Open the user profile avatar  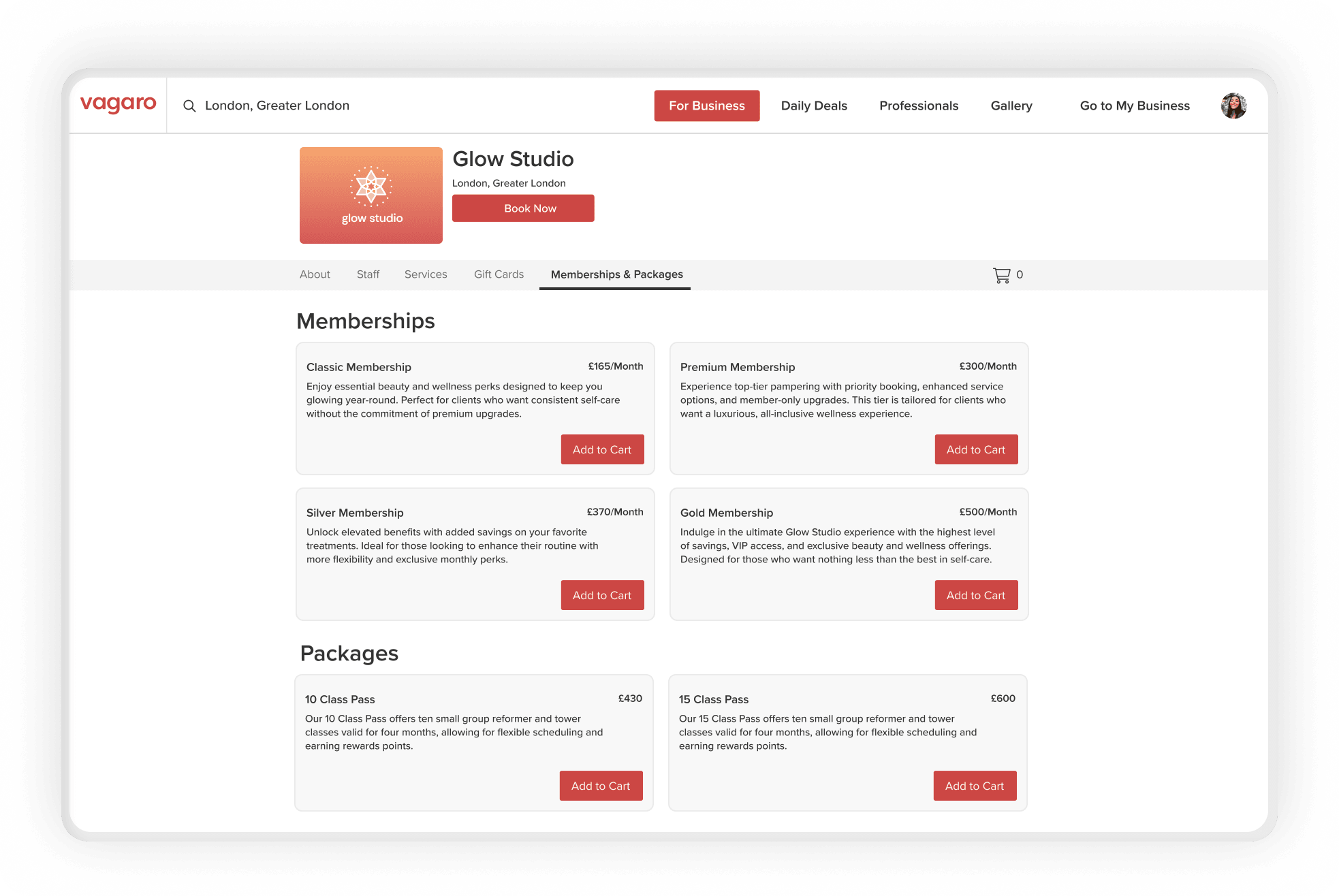(1233, 106)
